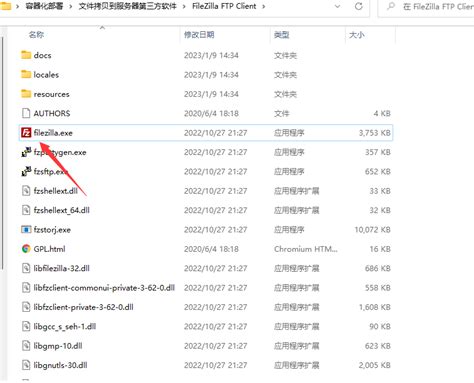The height and width of the screenshot is (383, 474).
Task: Sort by 名称 column header
Action: (x=36, y=34)
